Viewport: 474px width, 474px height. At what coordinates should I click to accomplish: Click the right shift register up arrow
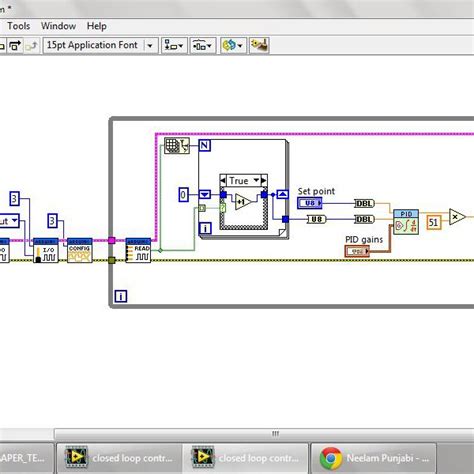point(283,194)
